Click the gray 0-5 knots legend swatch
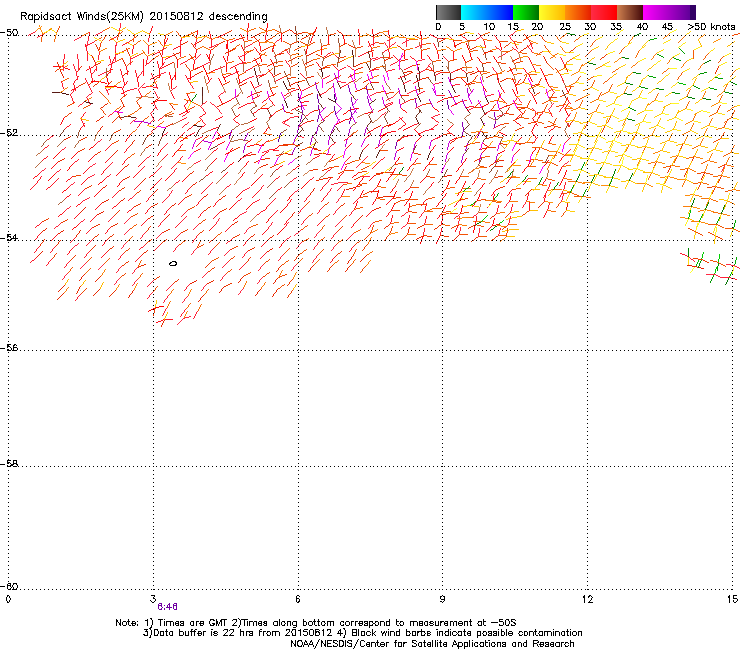Image resolution: width=740 pixels, height=650 pixels. point(448,12)
